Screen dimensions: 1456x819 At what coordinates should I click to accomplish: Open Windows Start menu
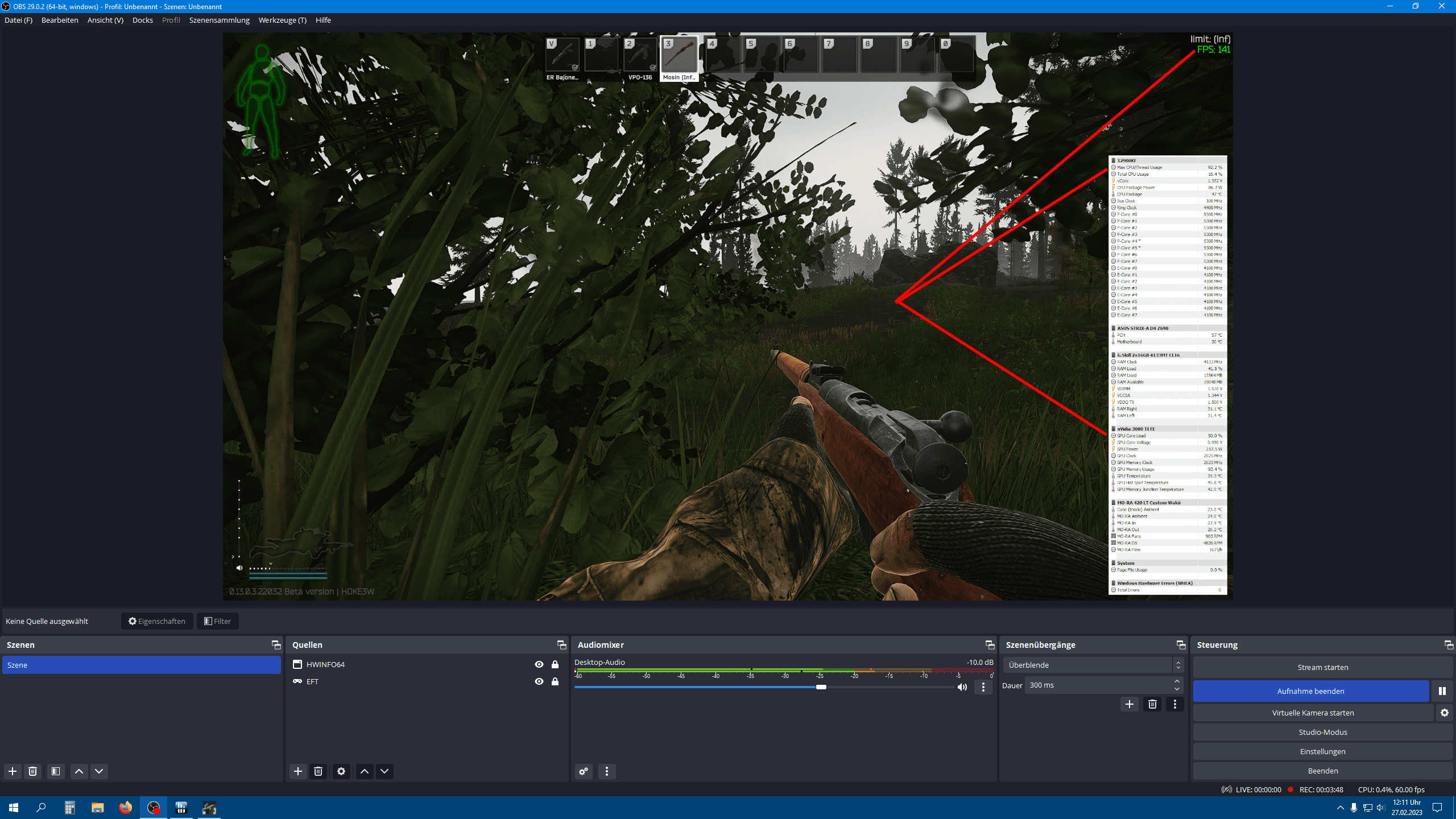click(14, 808)
